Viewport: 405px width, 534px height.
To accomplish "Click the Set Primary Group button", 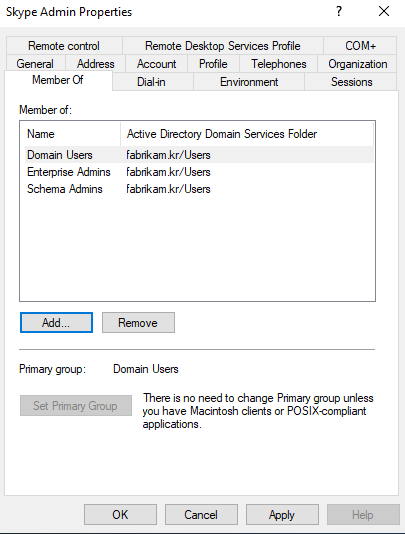I will point(76,406).
